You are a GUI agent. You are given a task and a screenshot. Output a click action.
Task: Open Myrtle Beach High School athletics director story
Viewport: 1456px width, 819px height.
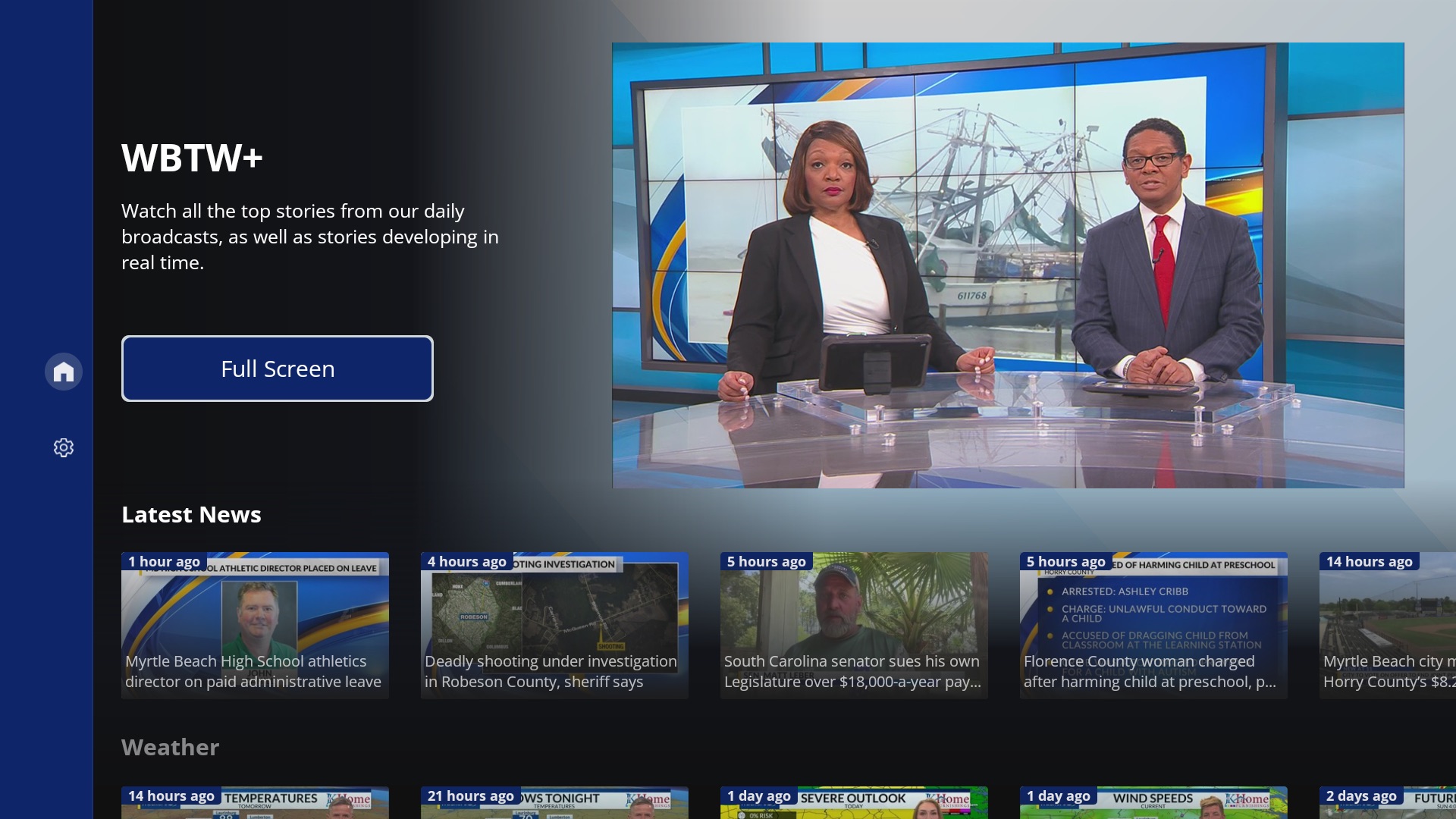click(255, 626)
